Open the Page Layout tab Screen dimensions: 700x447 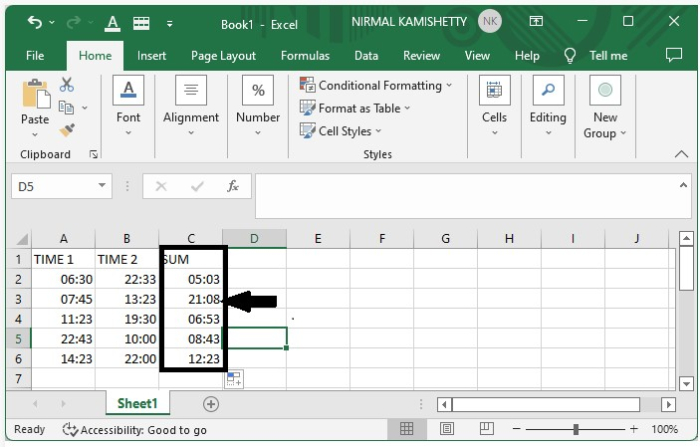(223, 56)
